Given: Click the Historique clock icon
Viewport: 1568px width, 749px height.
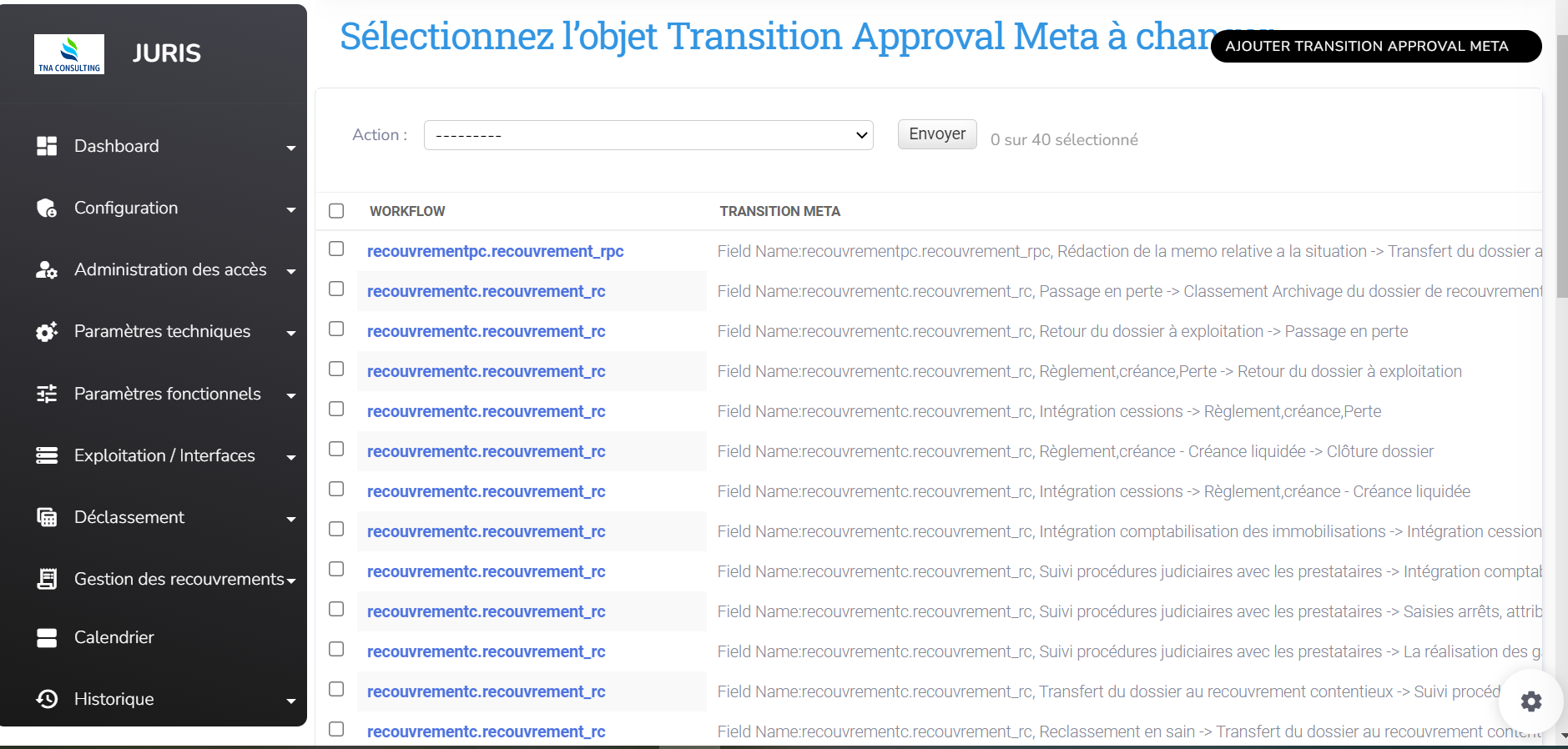Looking at the screenshot, I should pyautogui.click(x=47, y=699).
